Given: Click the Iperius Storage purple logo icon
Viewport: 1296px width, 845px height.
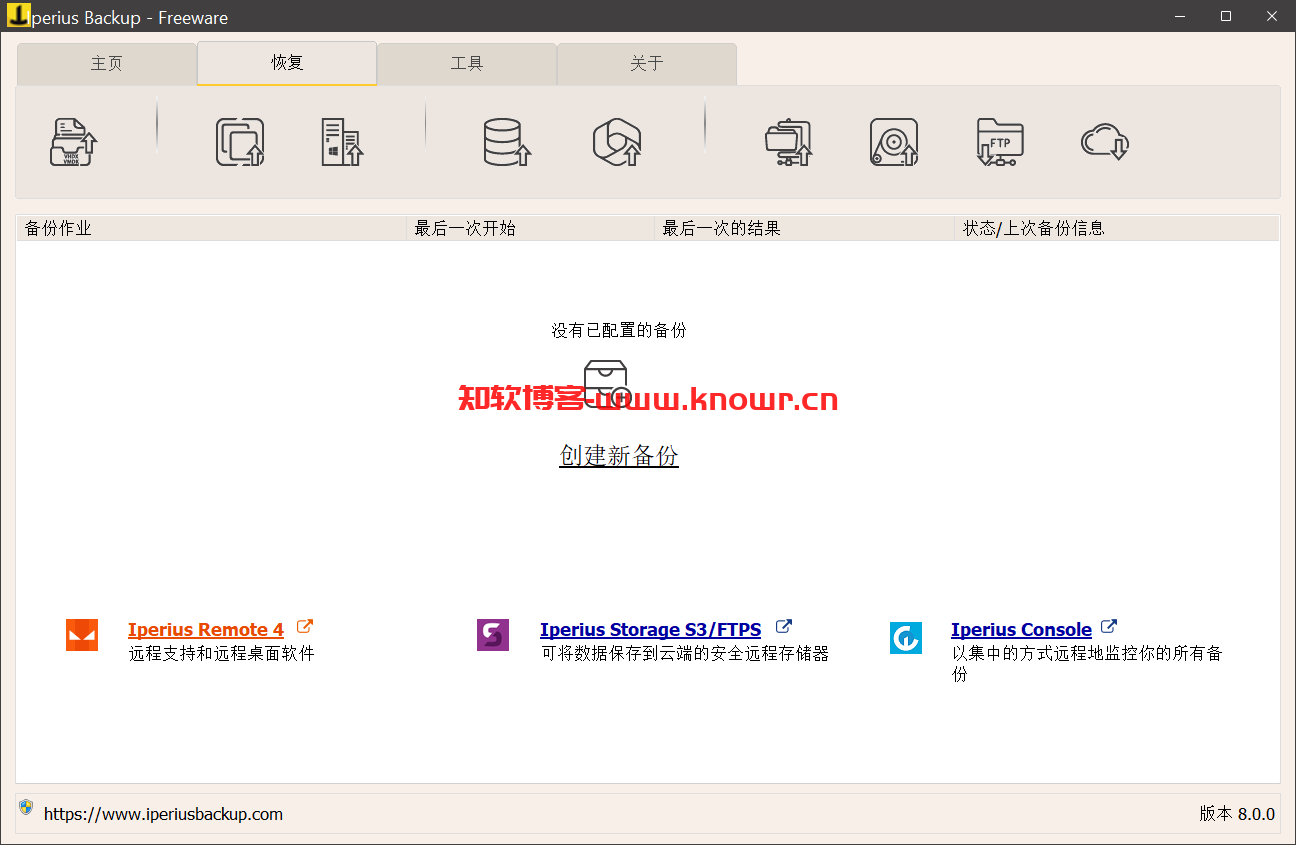Looking at the screenshot, I should (x=493, y=635).
